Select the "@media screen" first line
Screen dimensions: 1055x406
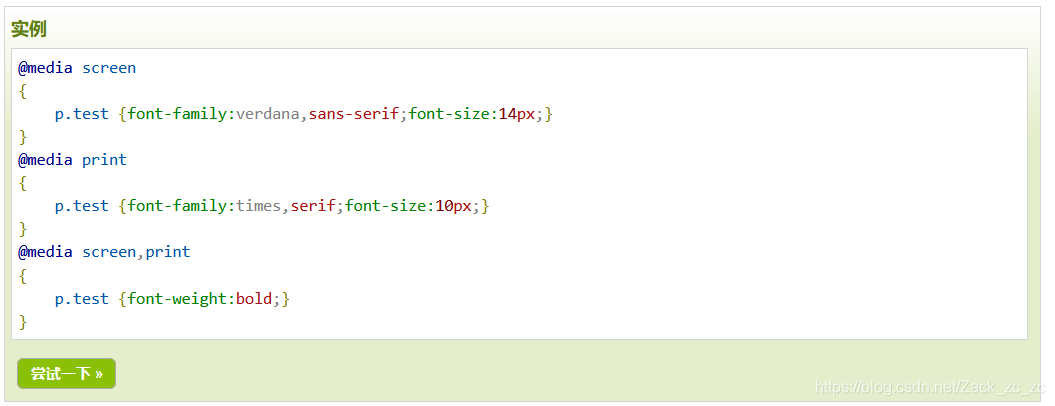(x=77, y=68)
